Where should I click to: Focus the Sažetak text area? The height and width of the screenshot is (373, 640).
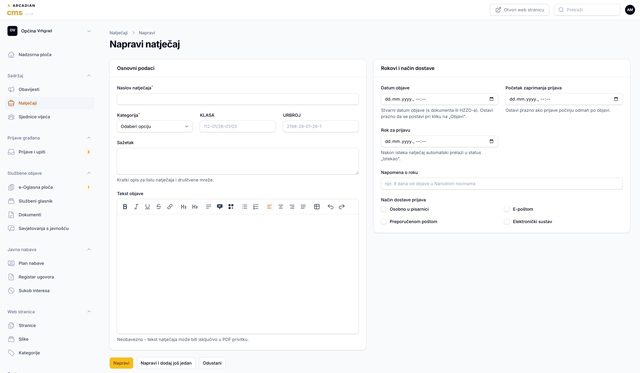click(238, 161)
